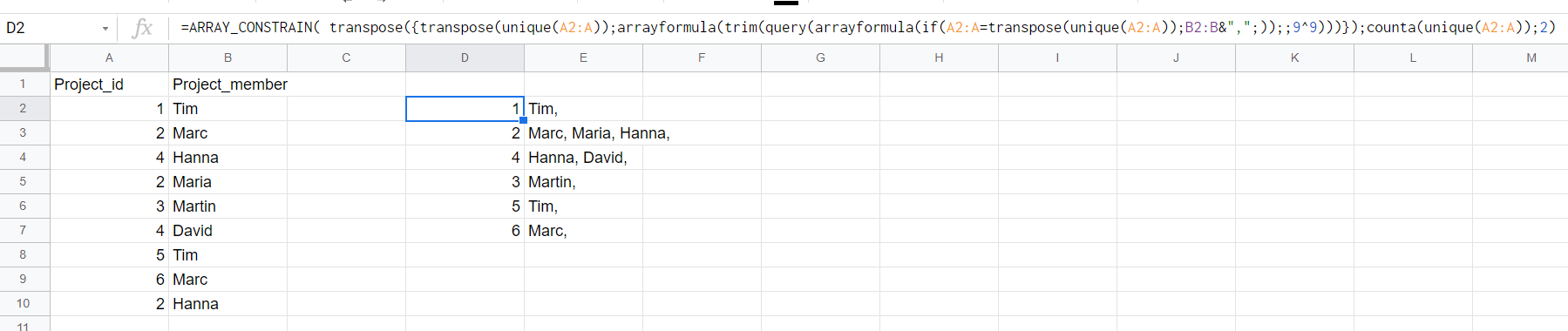
Task: Select row 7 header
Action: click(x=24, y=231)
